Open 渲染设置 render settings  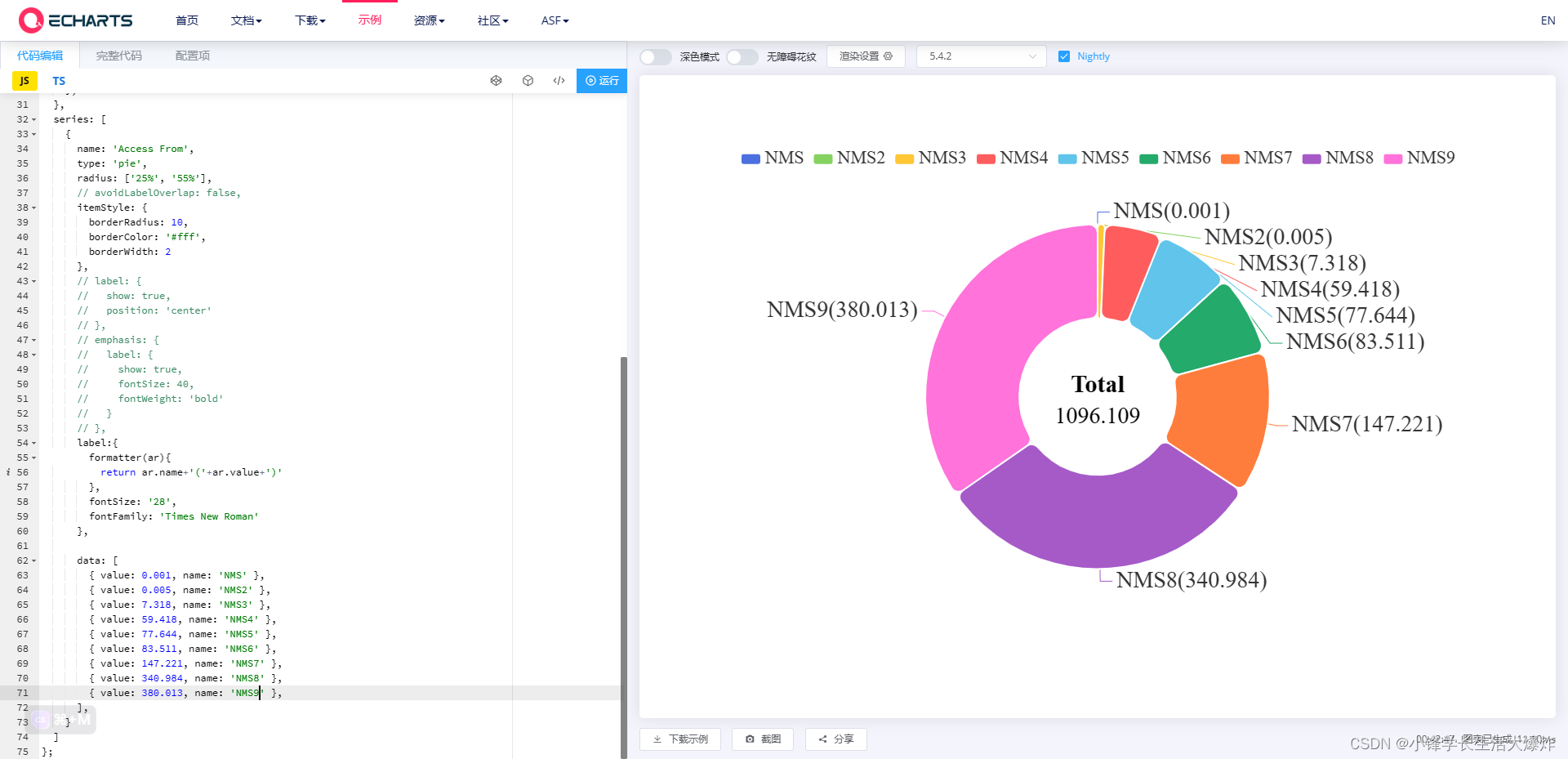(x=866, y=56)
